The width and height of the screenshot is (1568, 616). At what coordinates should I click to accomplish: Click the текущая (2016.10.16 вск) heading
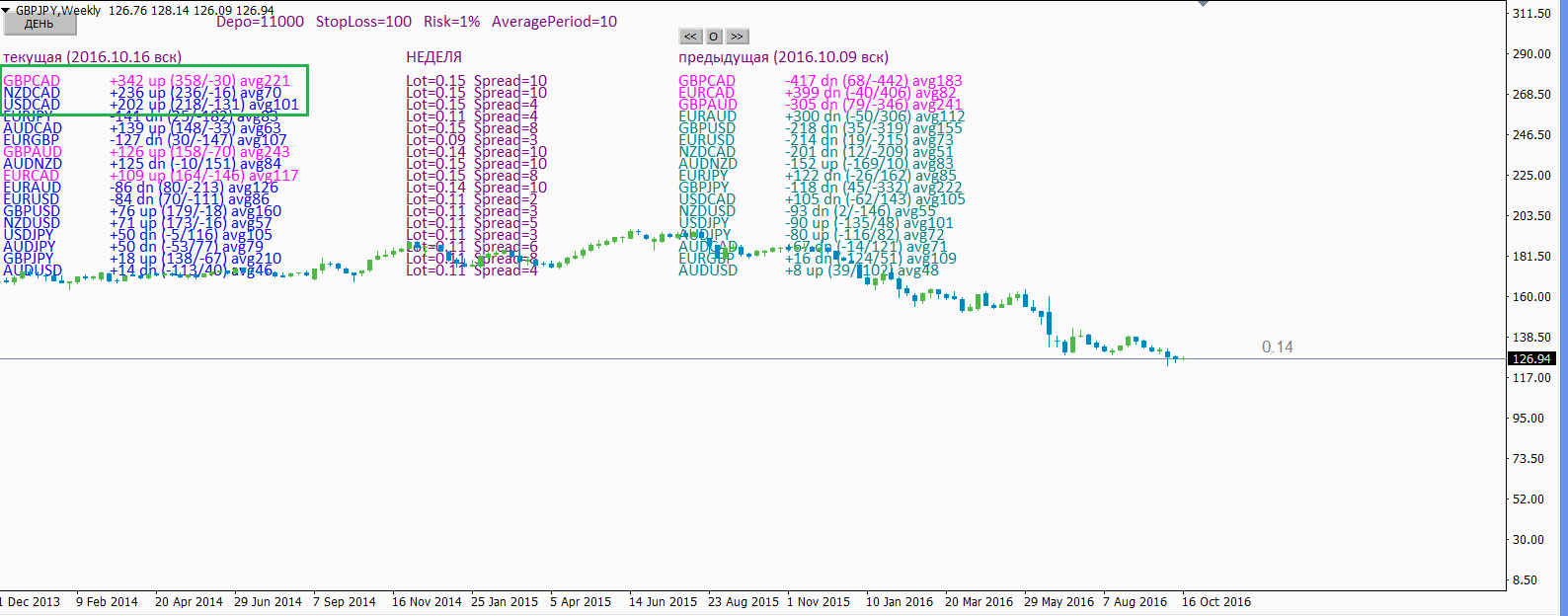tap(92, 57)
